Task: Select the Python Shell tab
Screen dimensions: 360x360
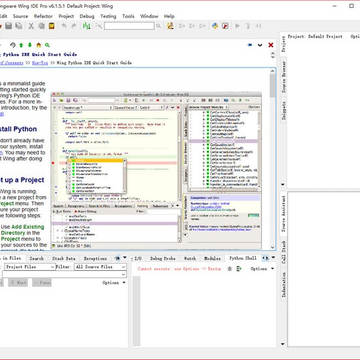Action: 243,258
